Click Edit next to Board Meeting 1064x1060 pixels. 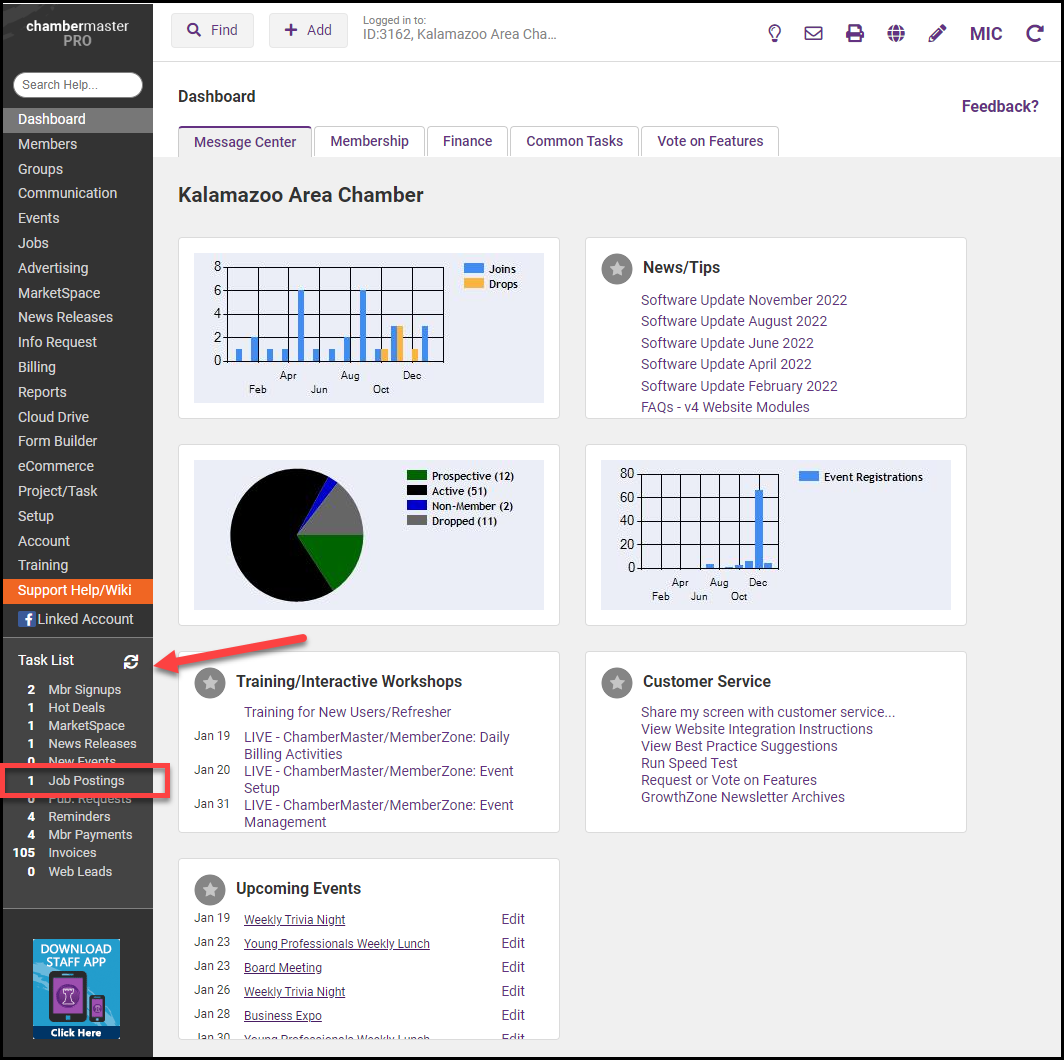click(x=513, y=967)
